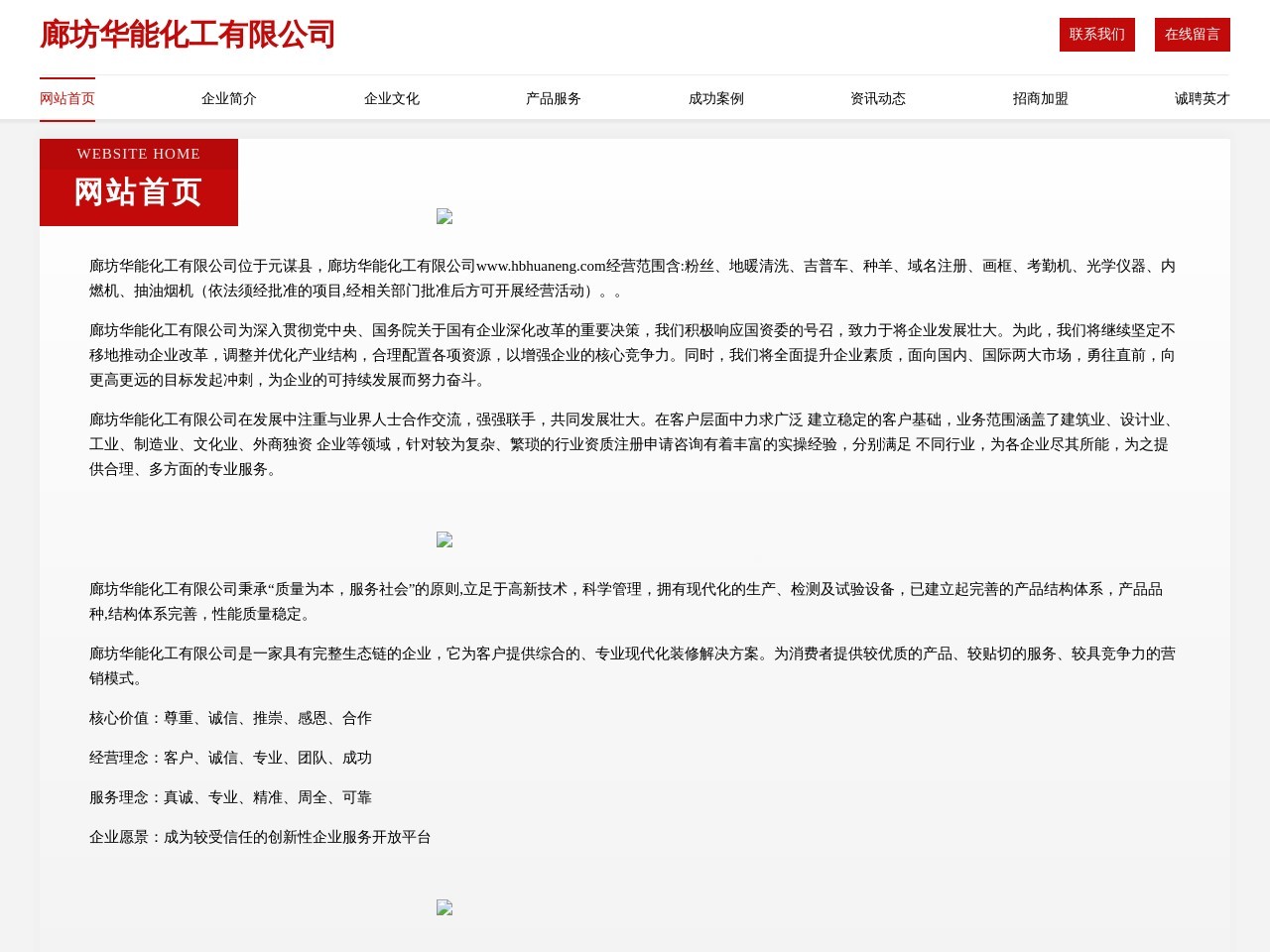Image resolution: width=1270 pixels, height=952 pixels.
Task: Open the 招商加盟 page
Action: 1039,98
